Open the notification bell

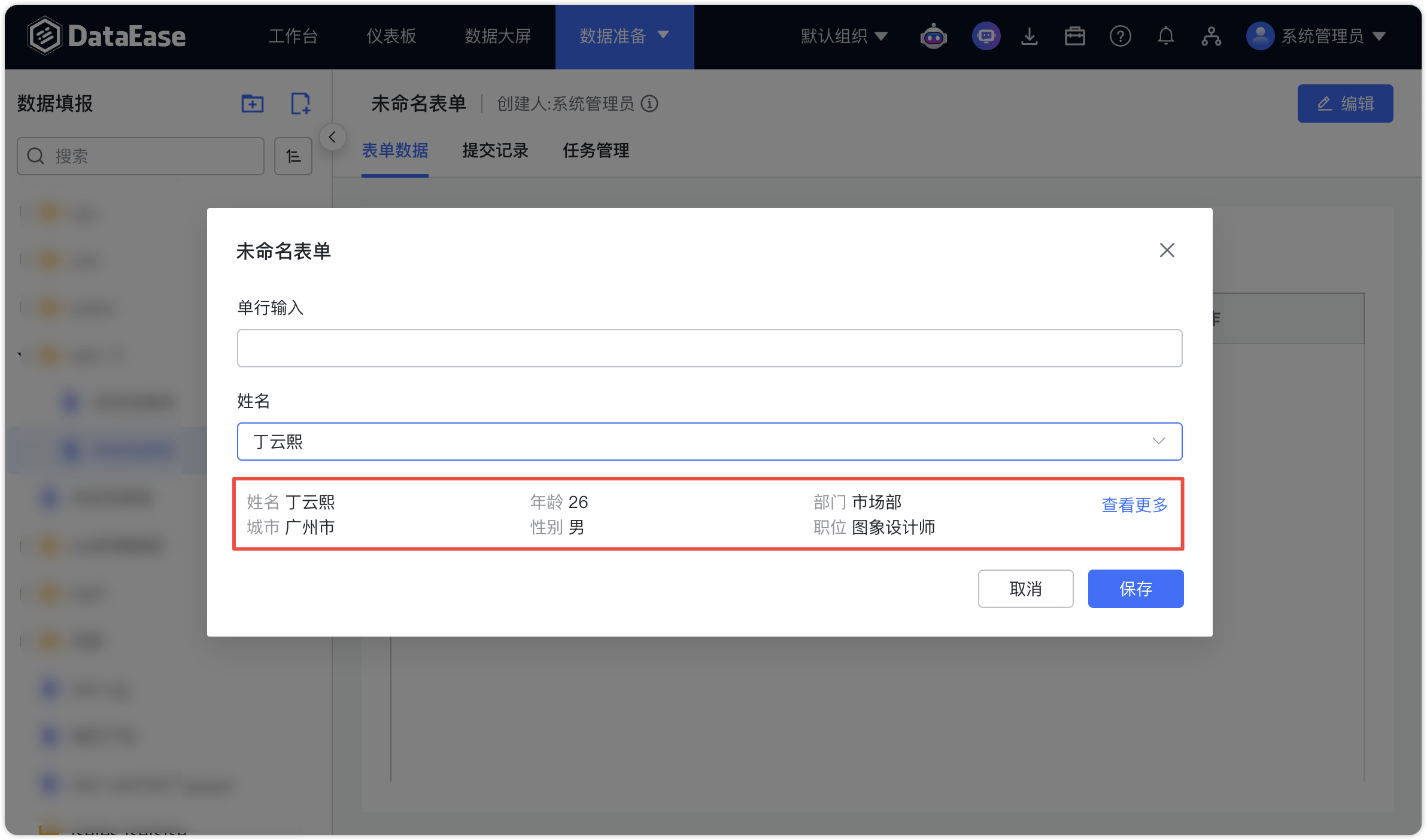tap(1166, 36)
